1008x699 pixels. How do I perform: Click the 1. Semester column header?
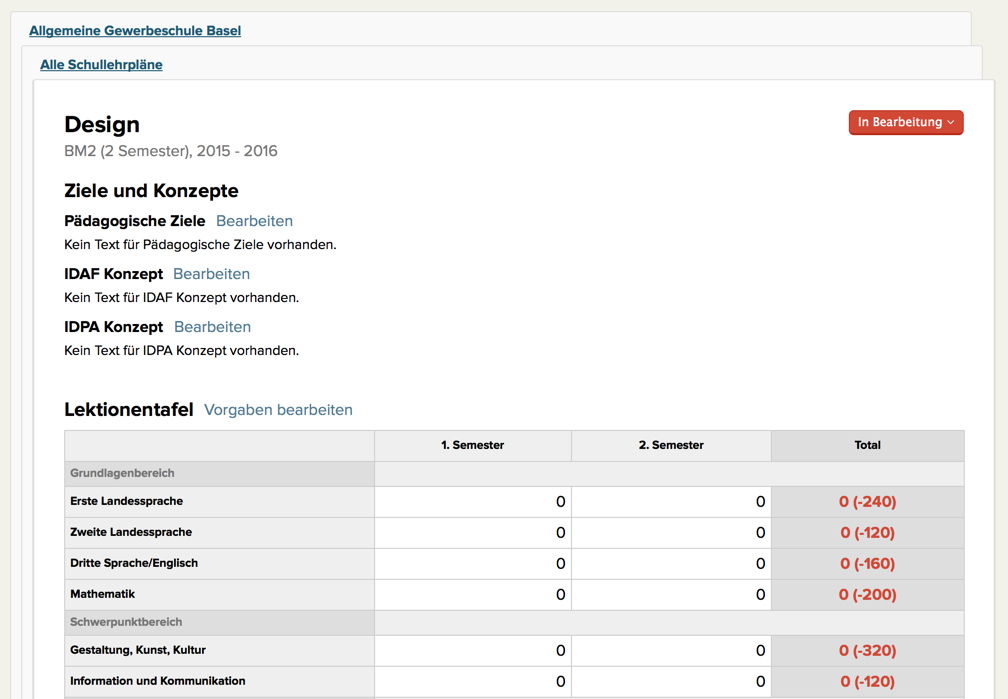point(472,445)
